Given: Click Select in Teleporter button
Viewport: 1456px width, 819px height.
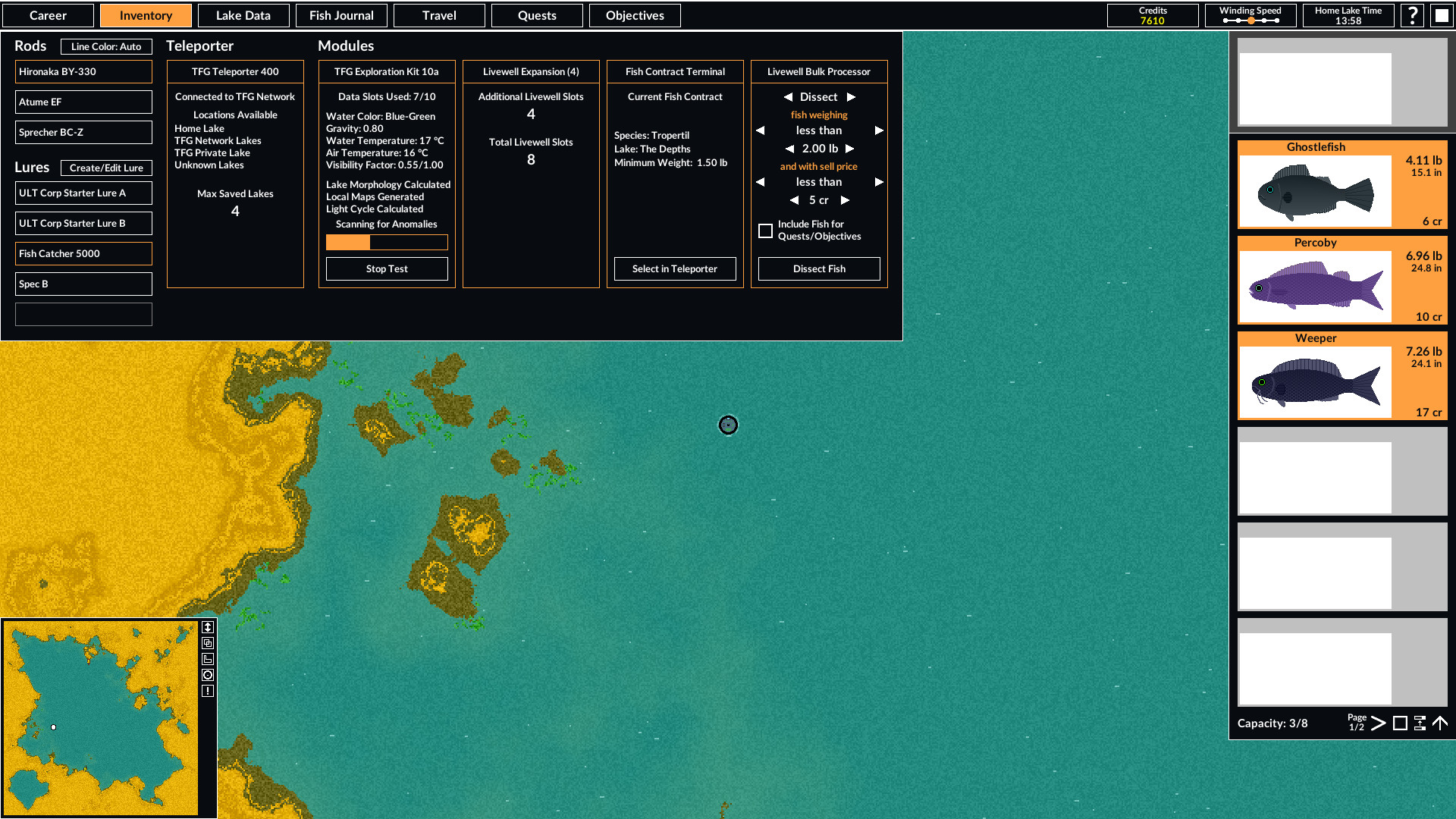Looking at the screenshot, I should [x=674, y=268].
